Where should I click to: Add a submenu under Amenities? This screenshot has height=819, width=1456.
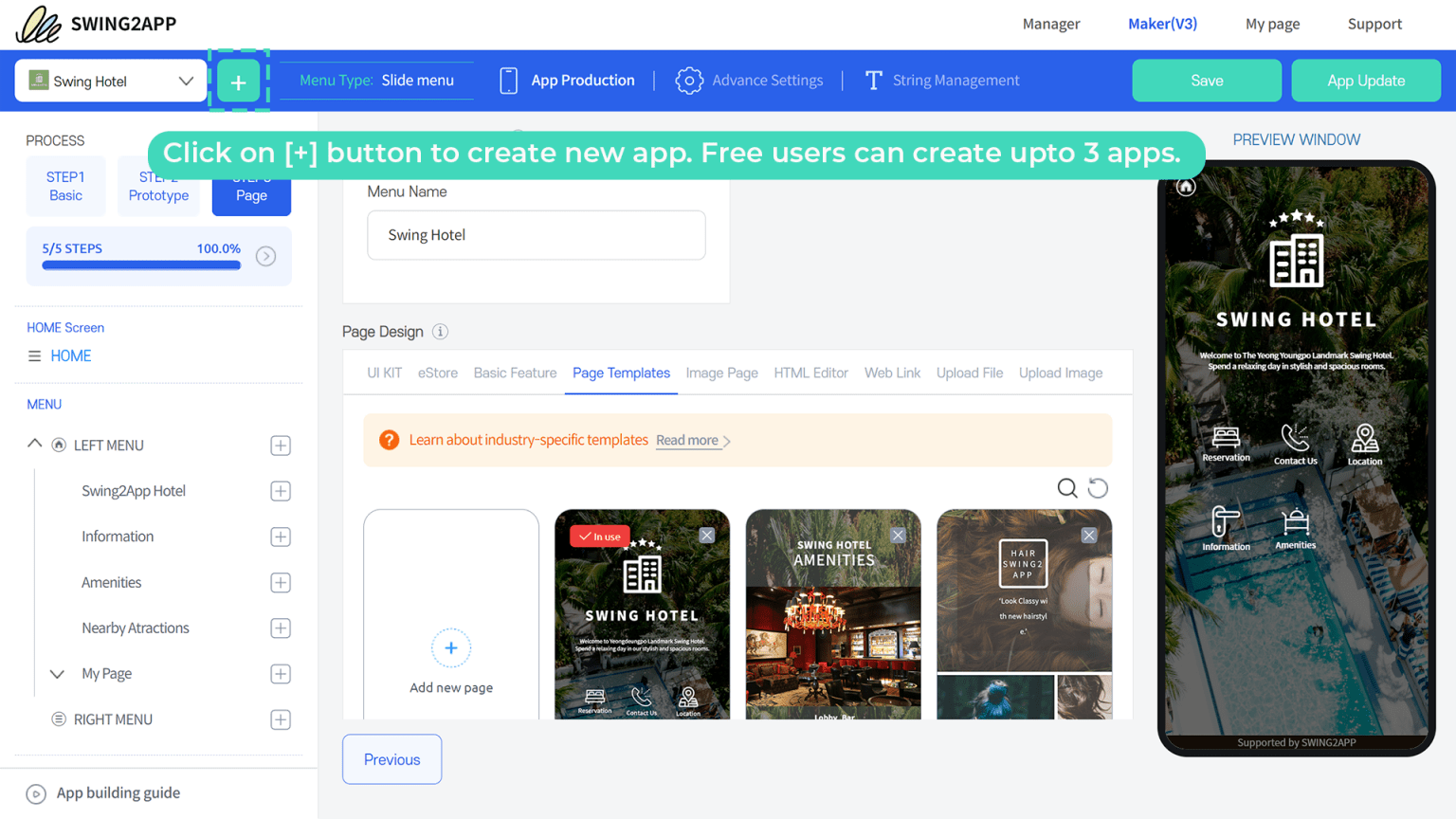pyautogui.click(x=280, y=582)
